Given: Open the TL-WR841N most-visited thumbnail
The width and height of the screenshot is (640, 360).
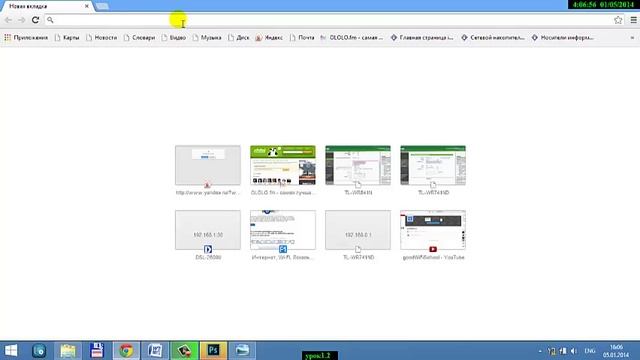Looking at the screenshot, I should tap(358, 166).
